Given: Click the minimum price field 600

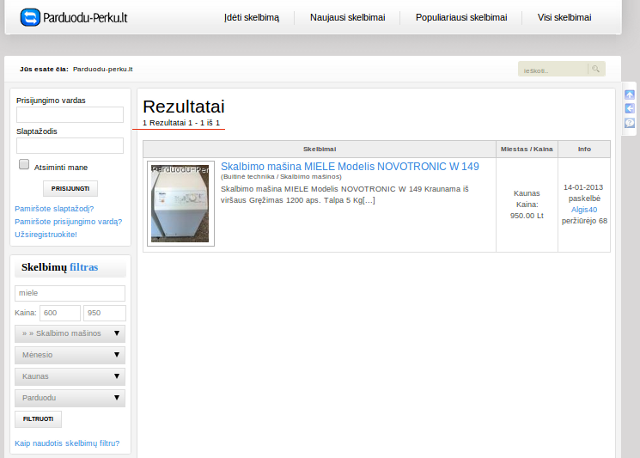Looking at the screenshot, I should (60, 313).
